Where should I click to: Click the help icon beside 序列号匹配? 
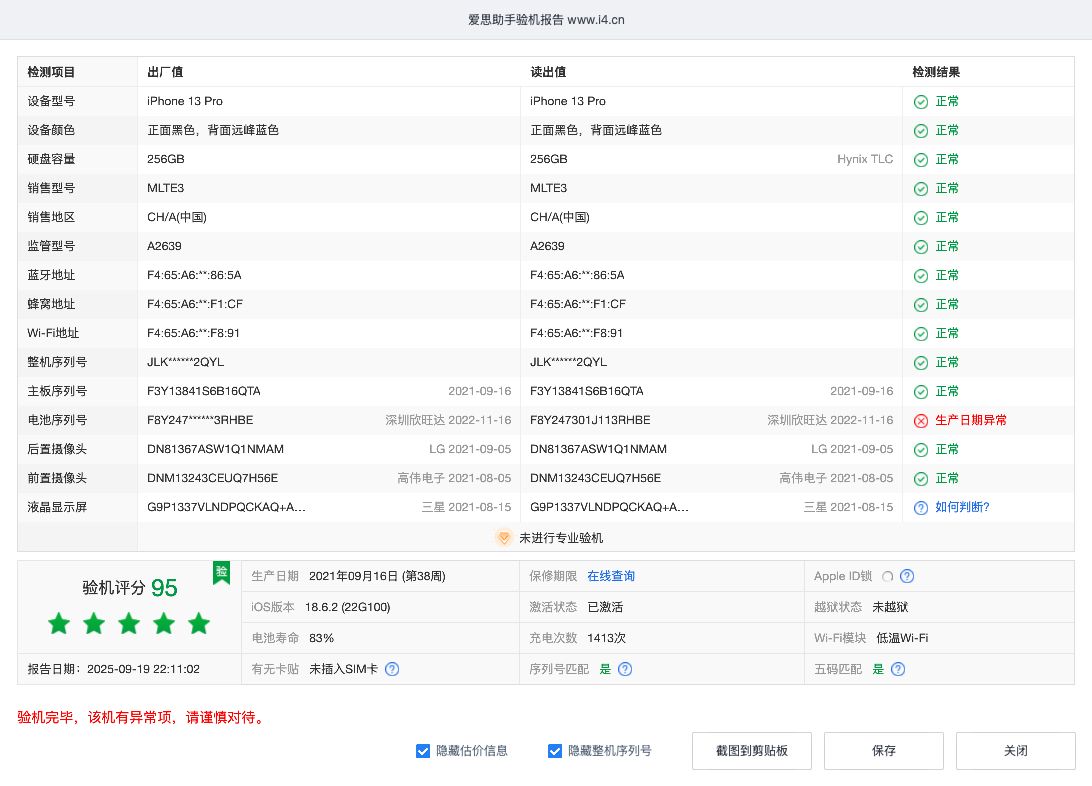[625, 669]
